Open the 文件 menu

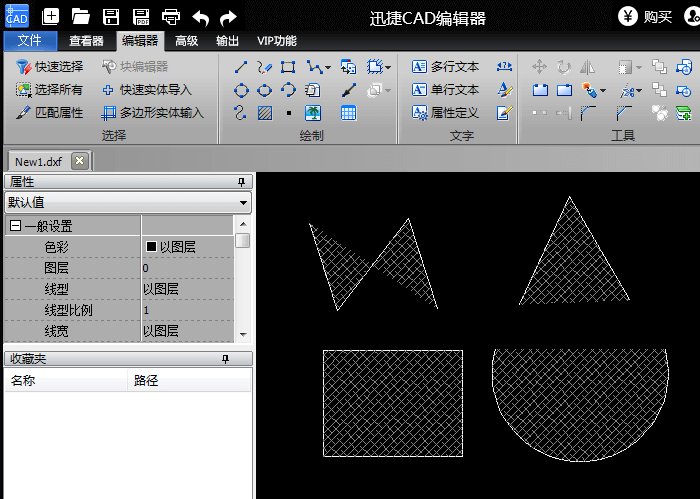pyautogui.click(x=30, y=41)
